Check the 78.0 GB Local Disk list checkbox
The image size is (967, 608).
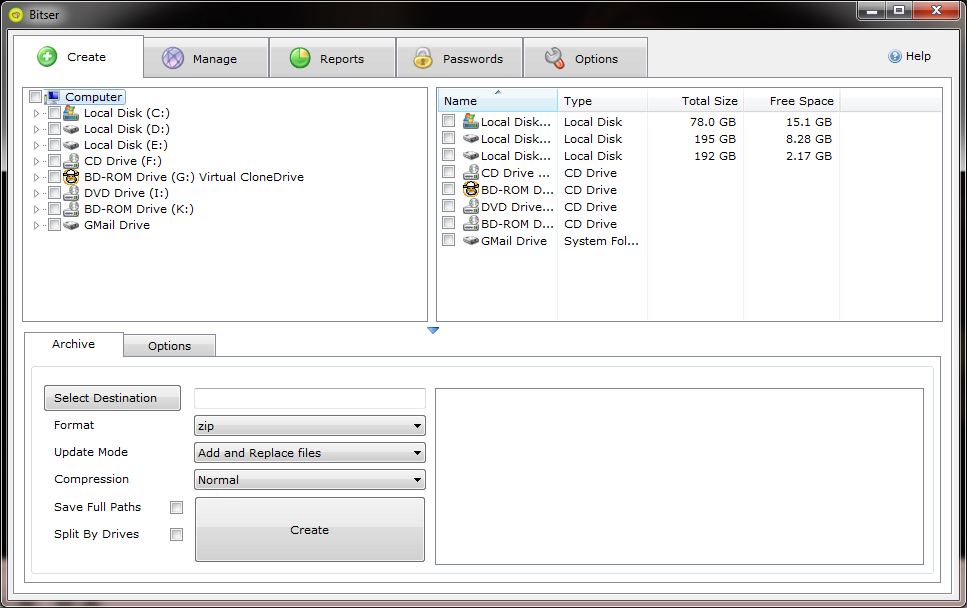click(x=448, y=121)
